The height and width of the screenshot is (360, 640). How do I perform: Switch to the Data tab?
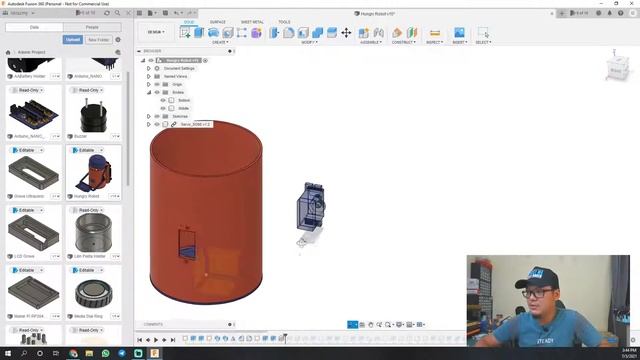[x=34, y=27]
